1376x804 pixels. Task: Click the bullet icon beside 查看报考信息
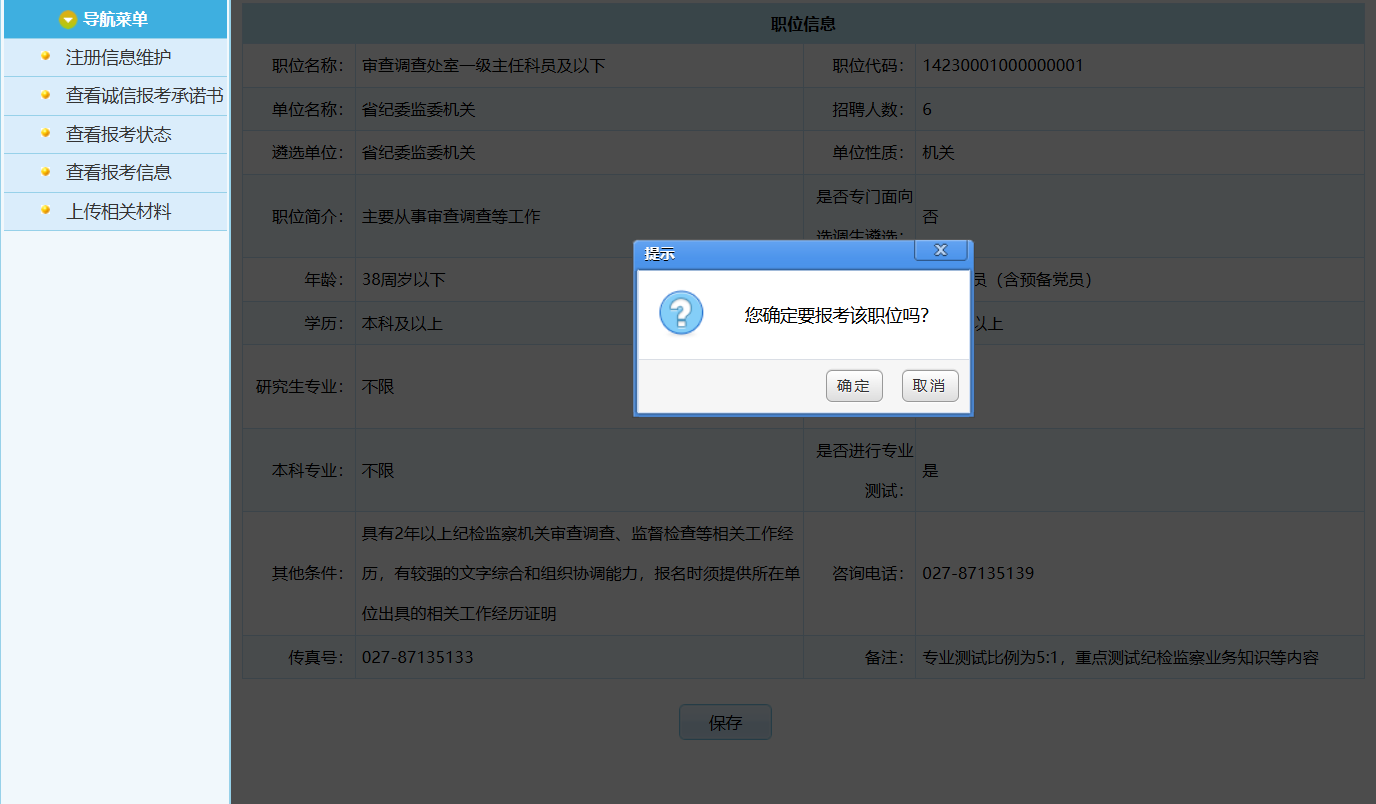click(45, 172)
